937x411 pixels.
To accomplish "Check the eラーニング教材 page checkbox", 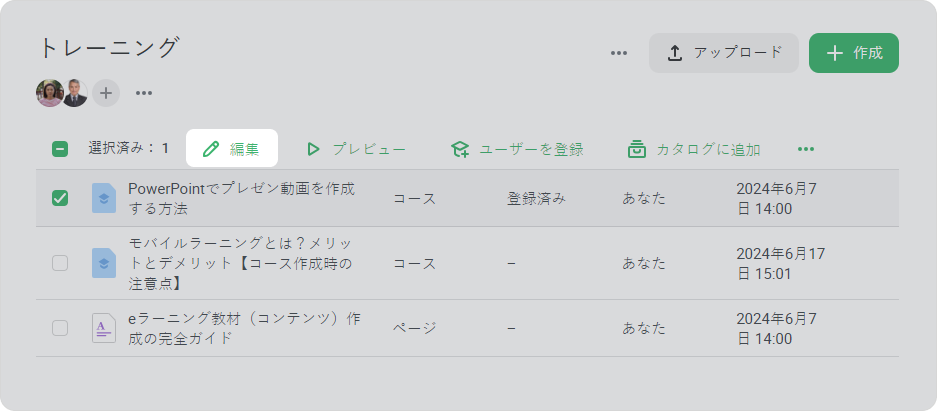I will pos(60,328).
